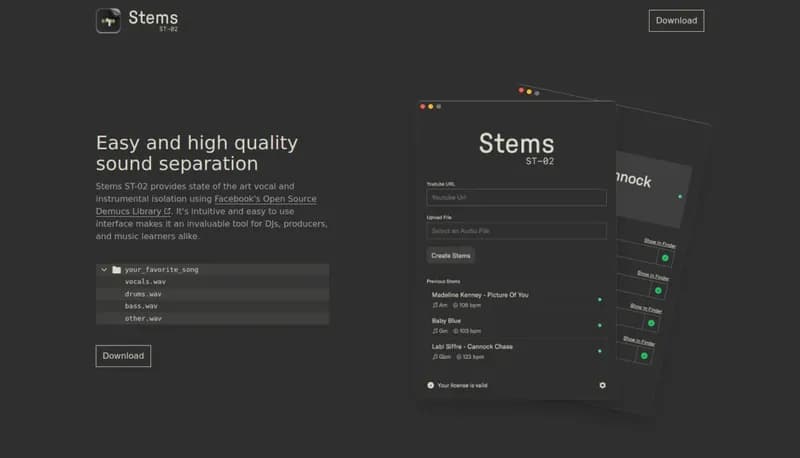Click the Stems app logo icon in header
Viewport: 800px width, 458px height.
(x=108, y=20)
